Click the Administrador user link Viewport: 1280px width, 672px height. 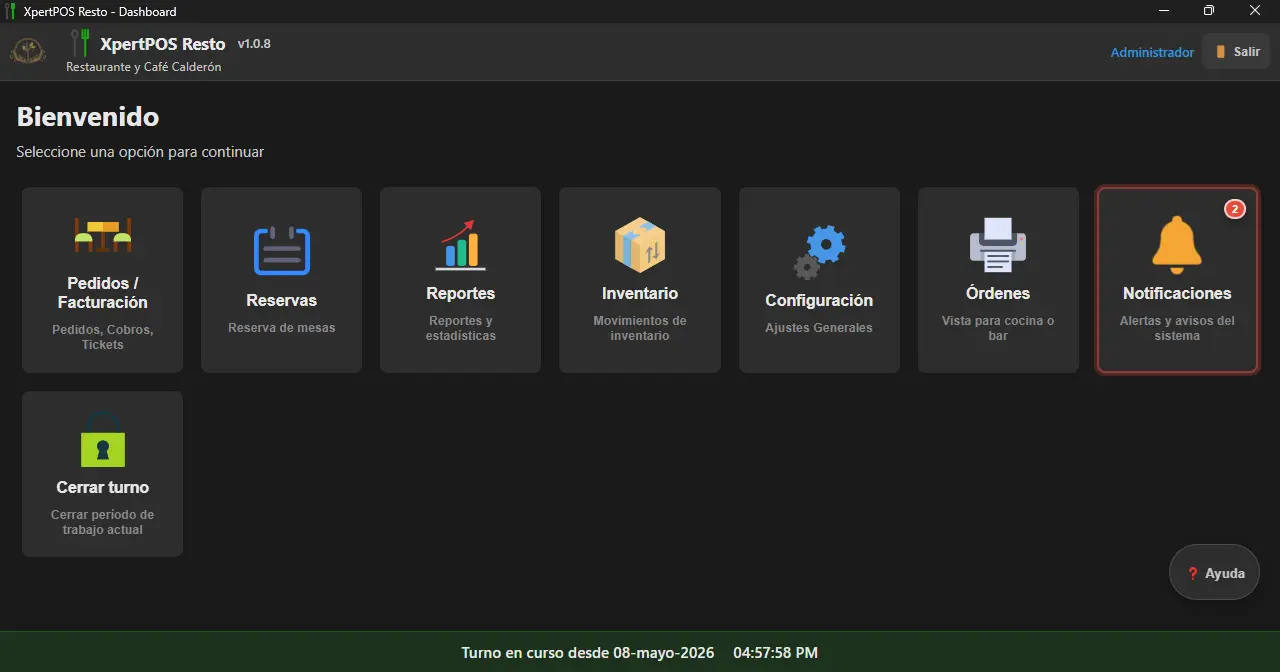pos(1152,52)
